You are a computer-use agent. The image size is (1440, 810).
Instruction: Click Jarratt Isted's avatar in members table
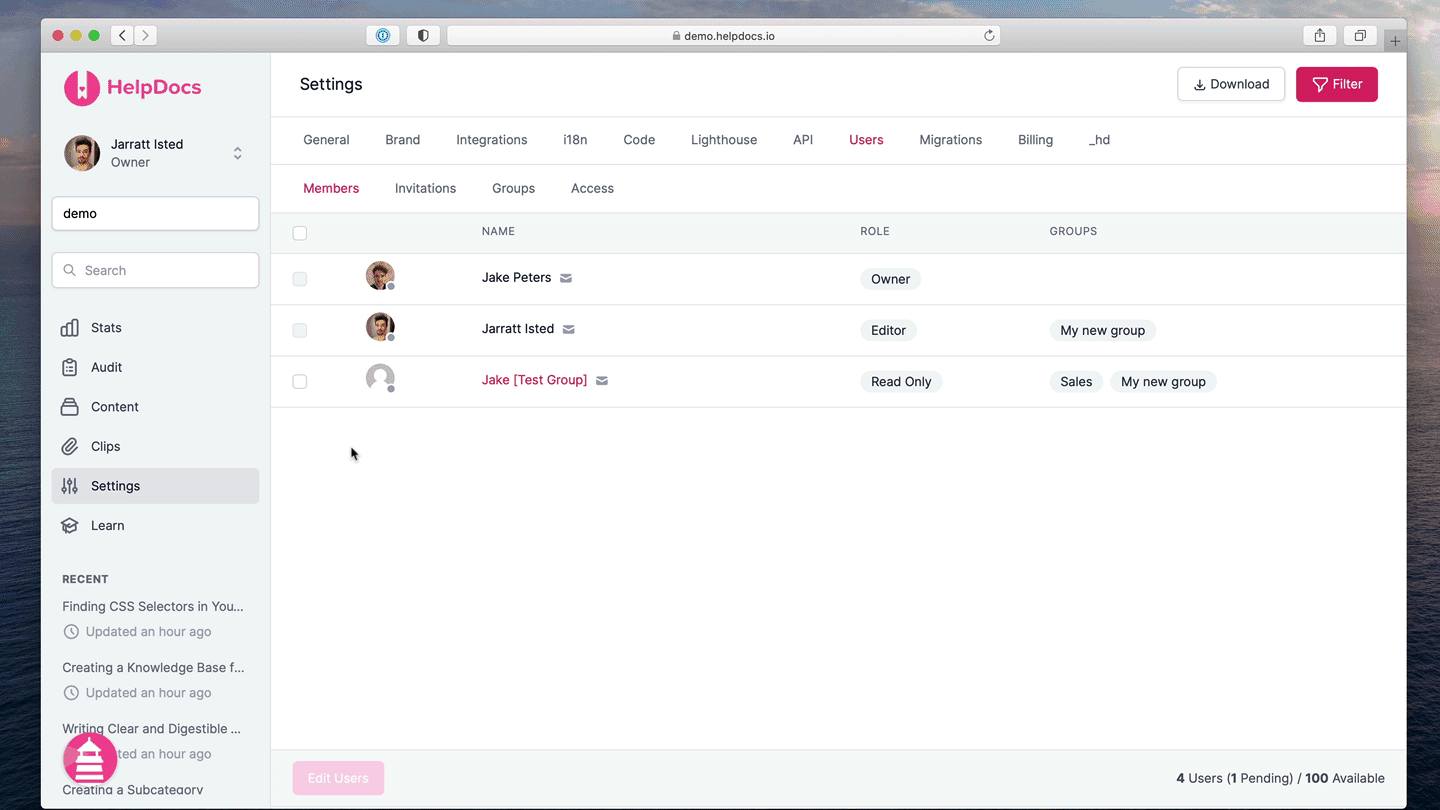coord(380,327)
